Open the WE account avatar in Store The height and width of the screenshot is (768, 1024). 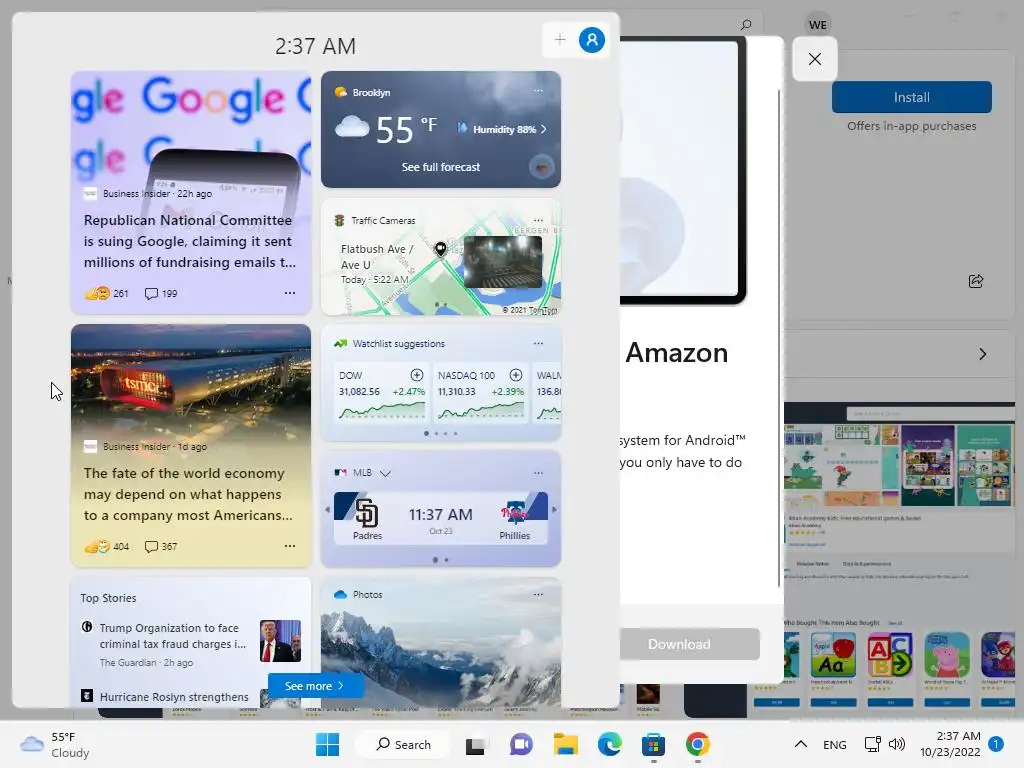pos(818,25)
